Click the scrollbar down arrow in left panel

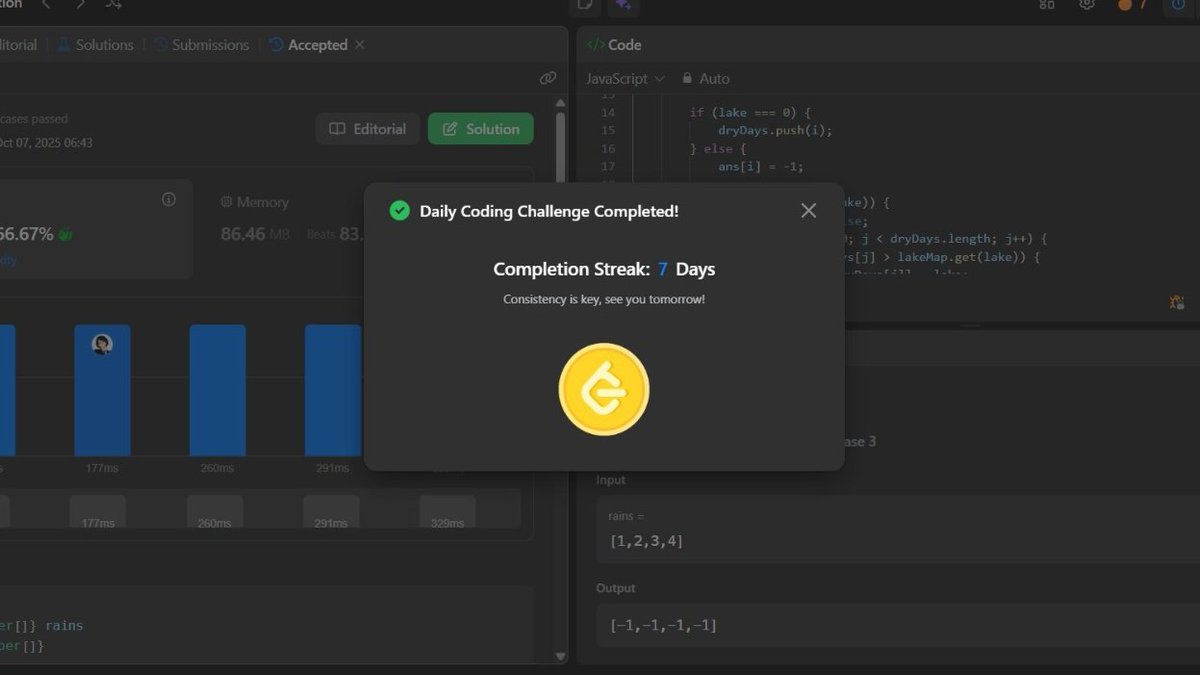[x=560, y=657]
